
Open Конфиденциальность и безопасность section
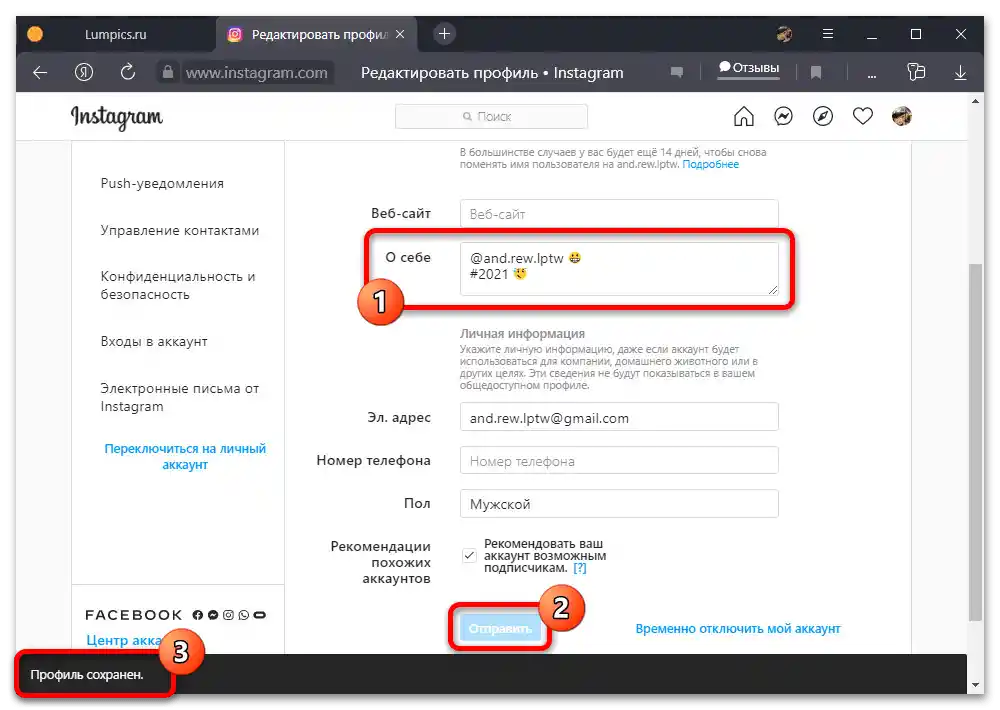coord(178,285)
